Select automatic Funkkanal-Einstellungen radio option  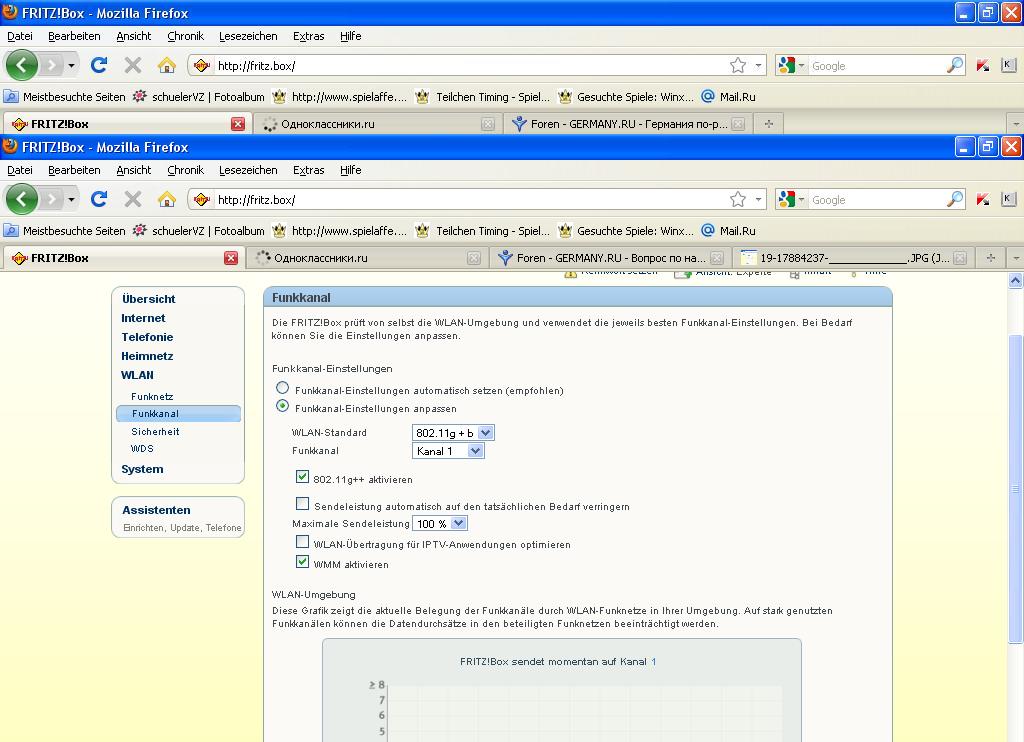(282, 388)
